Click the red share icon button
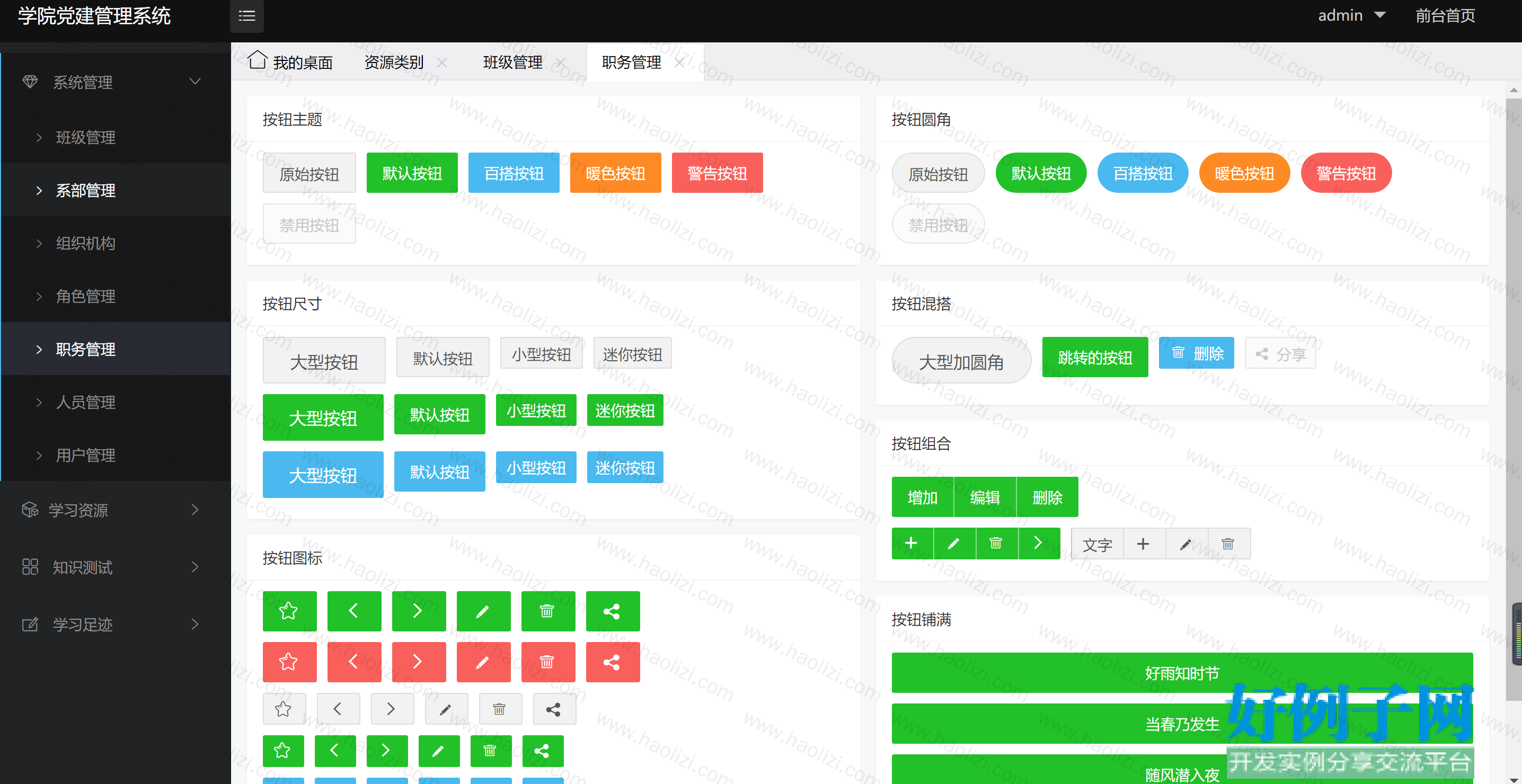 pyautogui.click(x=613, y=662)
